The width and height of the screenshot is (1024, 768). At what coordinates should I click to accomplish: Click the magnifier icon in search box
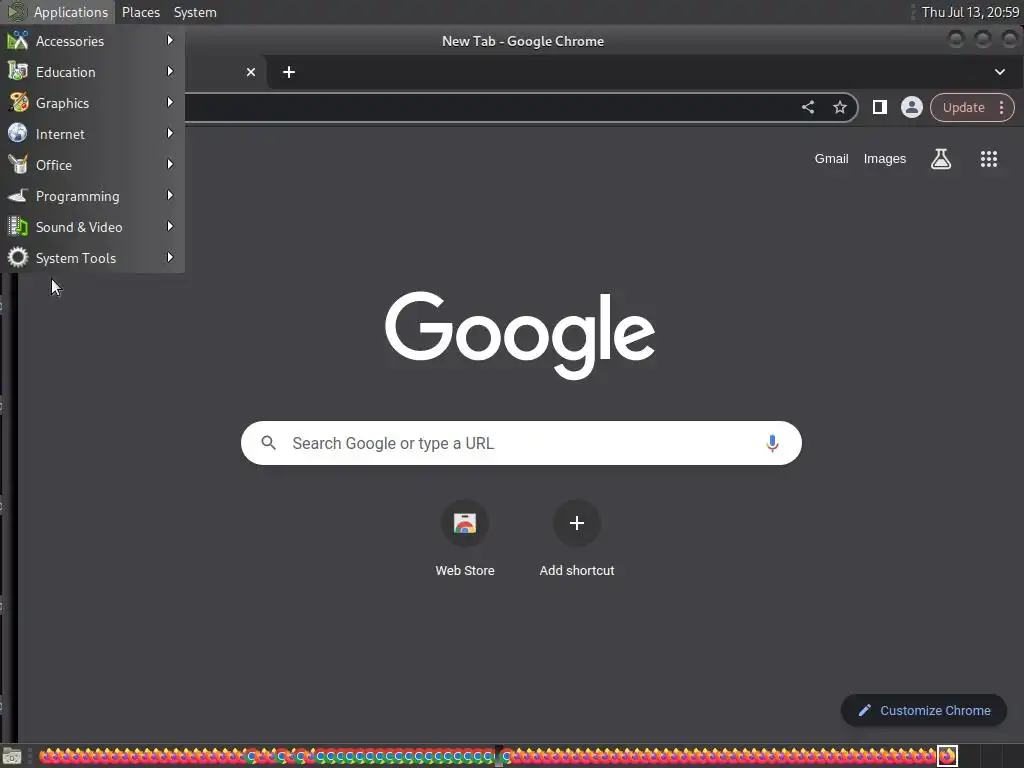pyautogui.click(x=268, y=443)
